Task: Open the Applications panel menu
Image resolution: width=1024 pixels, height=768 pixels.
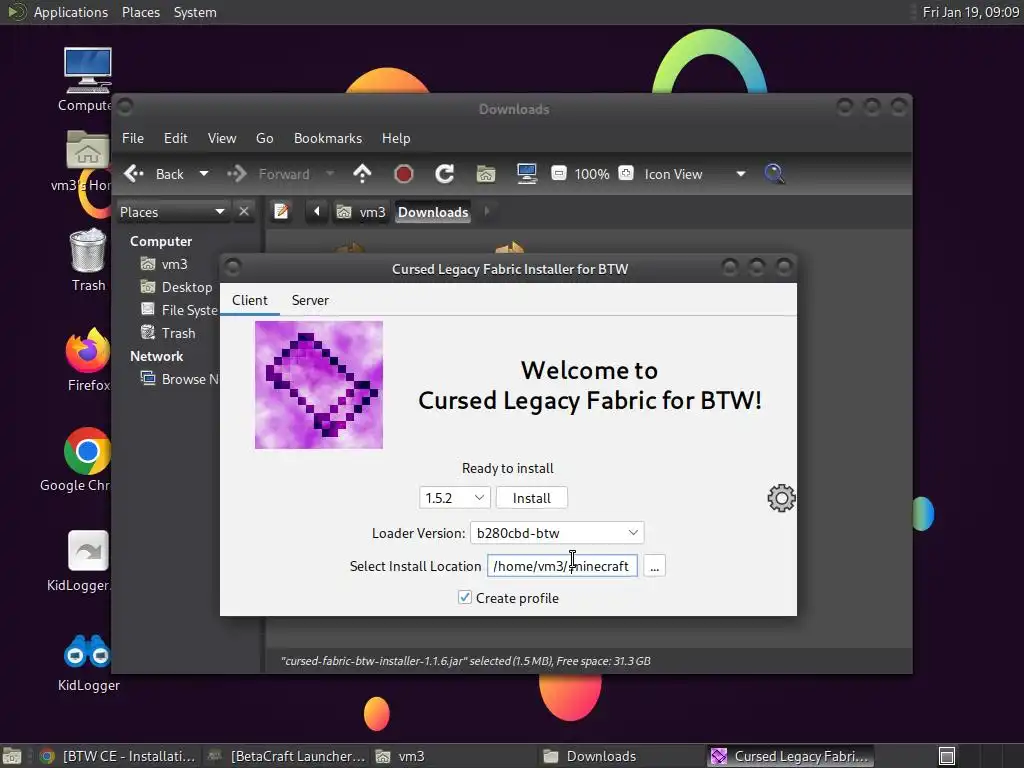Action: click(x=71, y=12)
